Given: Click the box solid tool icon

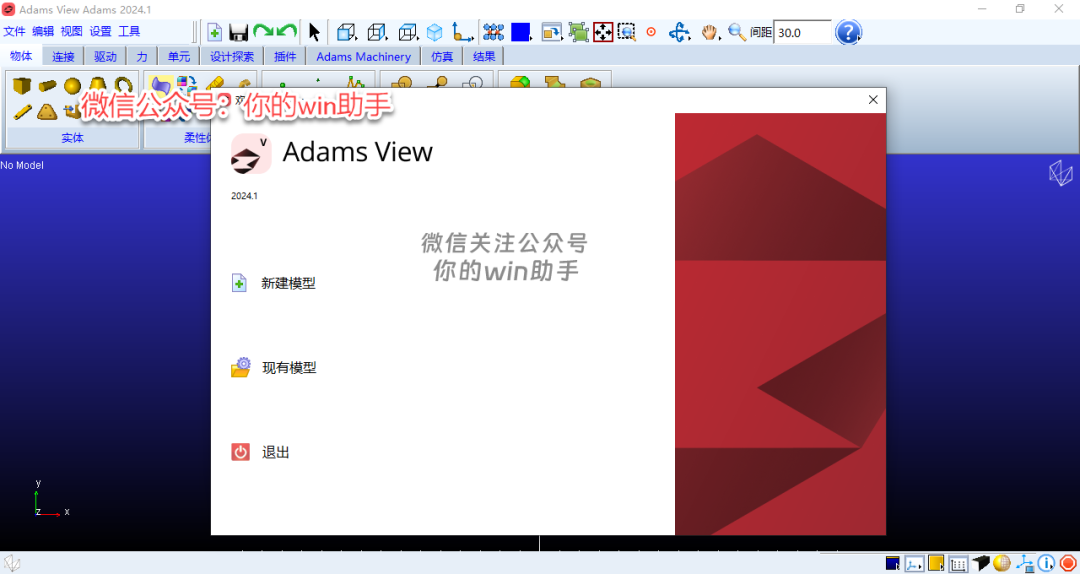Looking at the screenshot, I should click(x=22, y=86).
